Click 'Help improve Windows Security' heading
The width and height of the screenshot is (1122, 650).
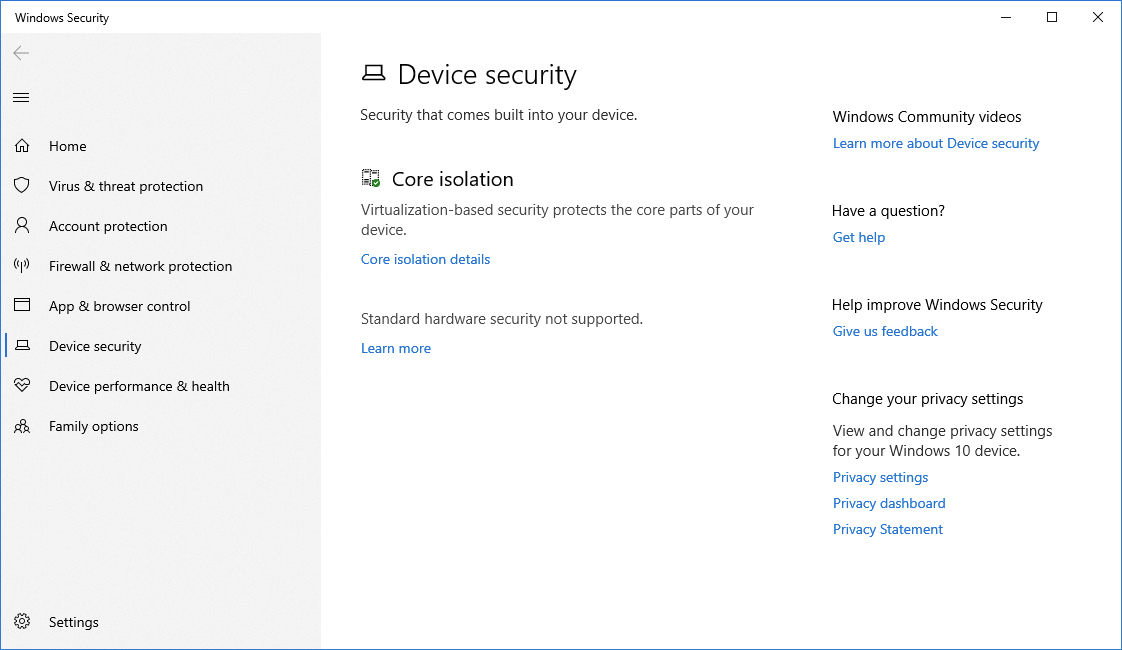tap(937, 305)
